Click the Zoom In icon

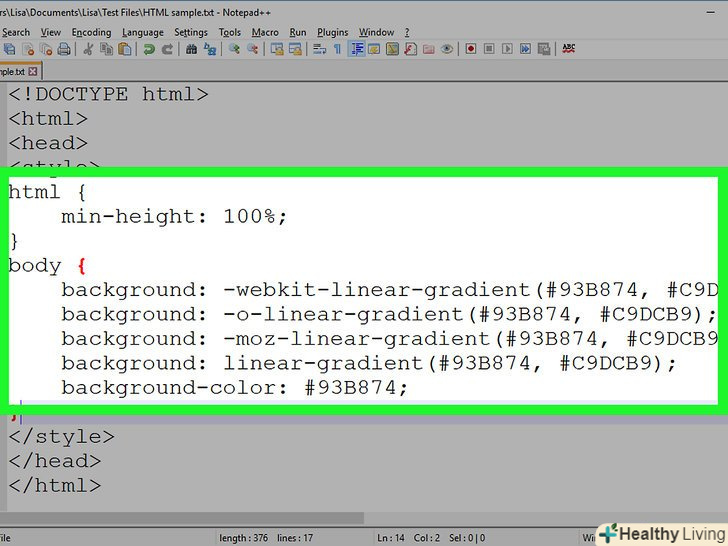click(234, 49)
